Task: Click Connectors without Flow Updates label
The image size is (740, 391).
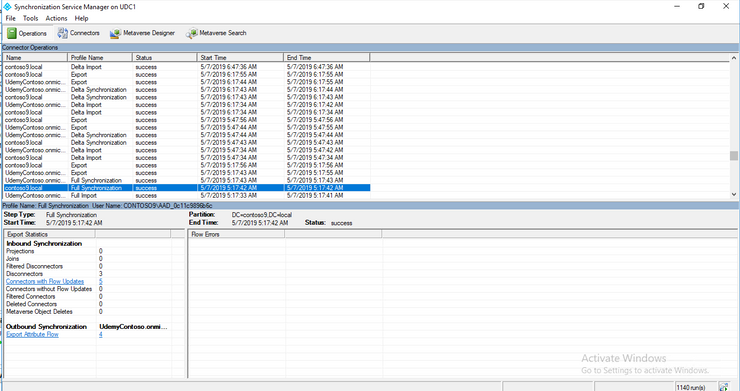Action: point(49,289)
